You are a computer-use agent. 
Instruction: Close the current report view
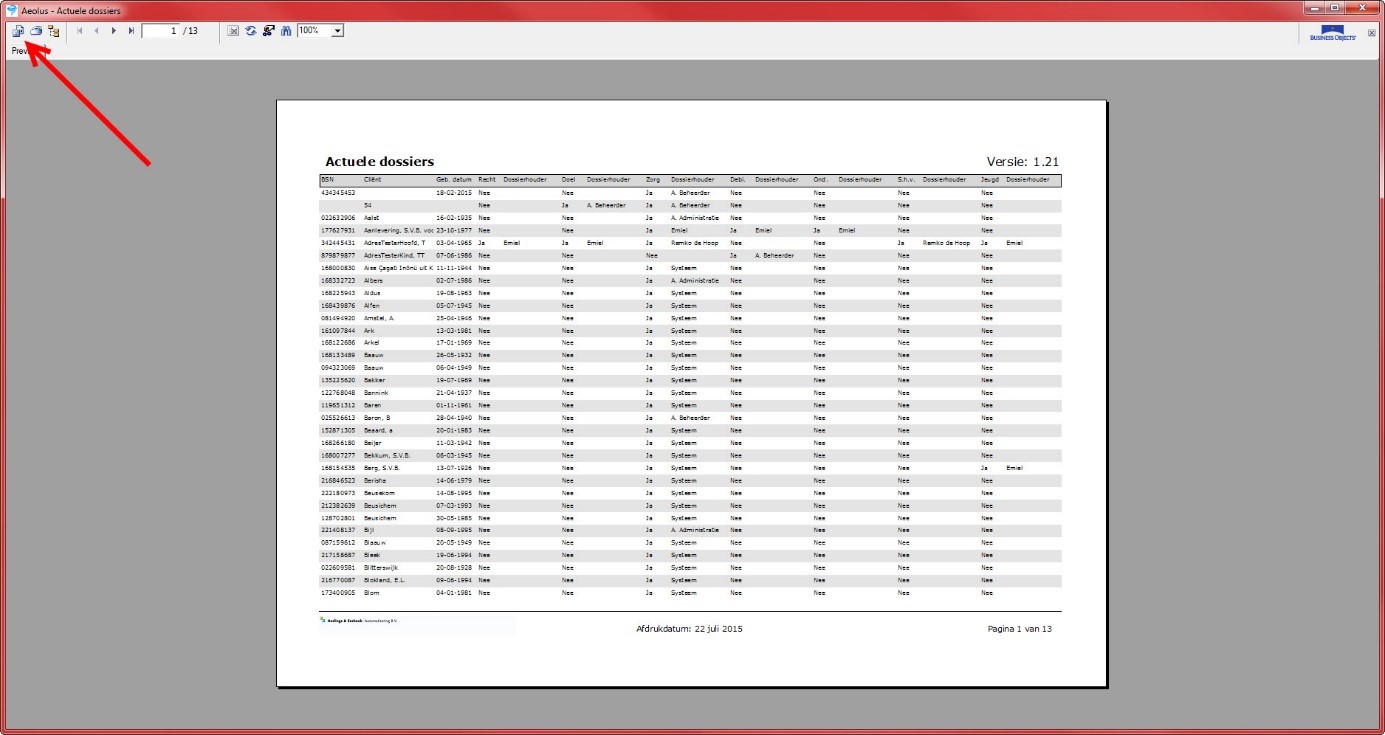1371,33
